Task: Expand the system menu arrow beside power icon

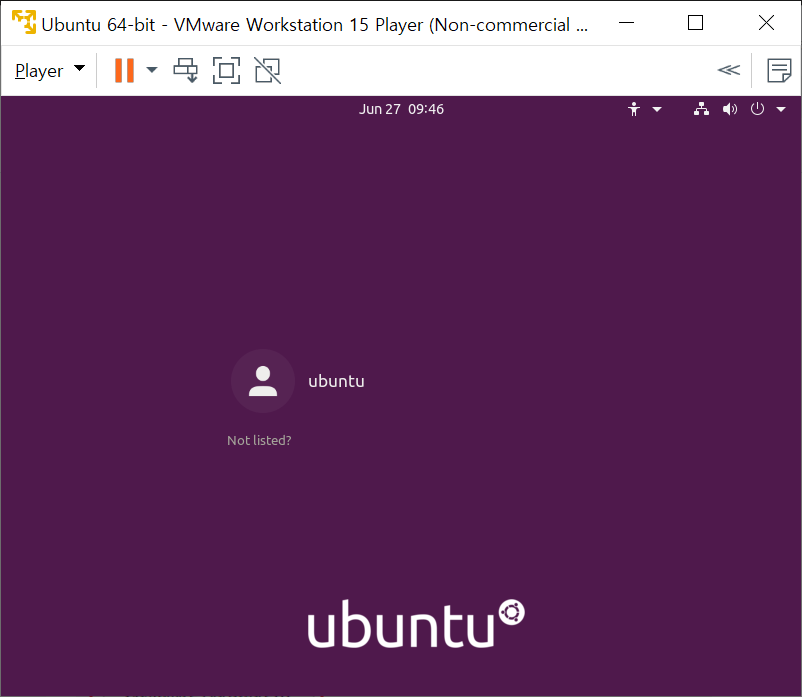Action: pyautogui.click(x=781, y=109)
